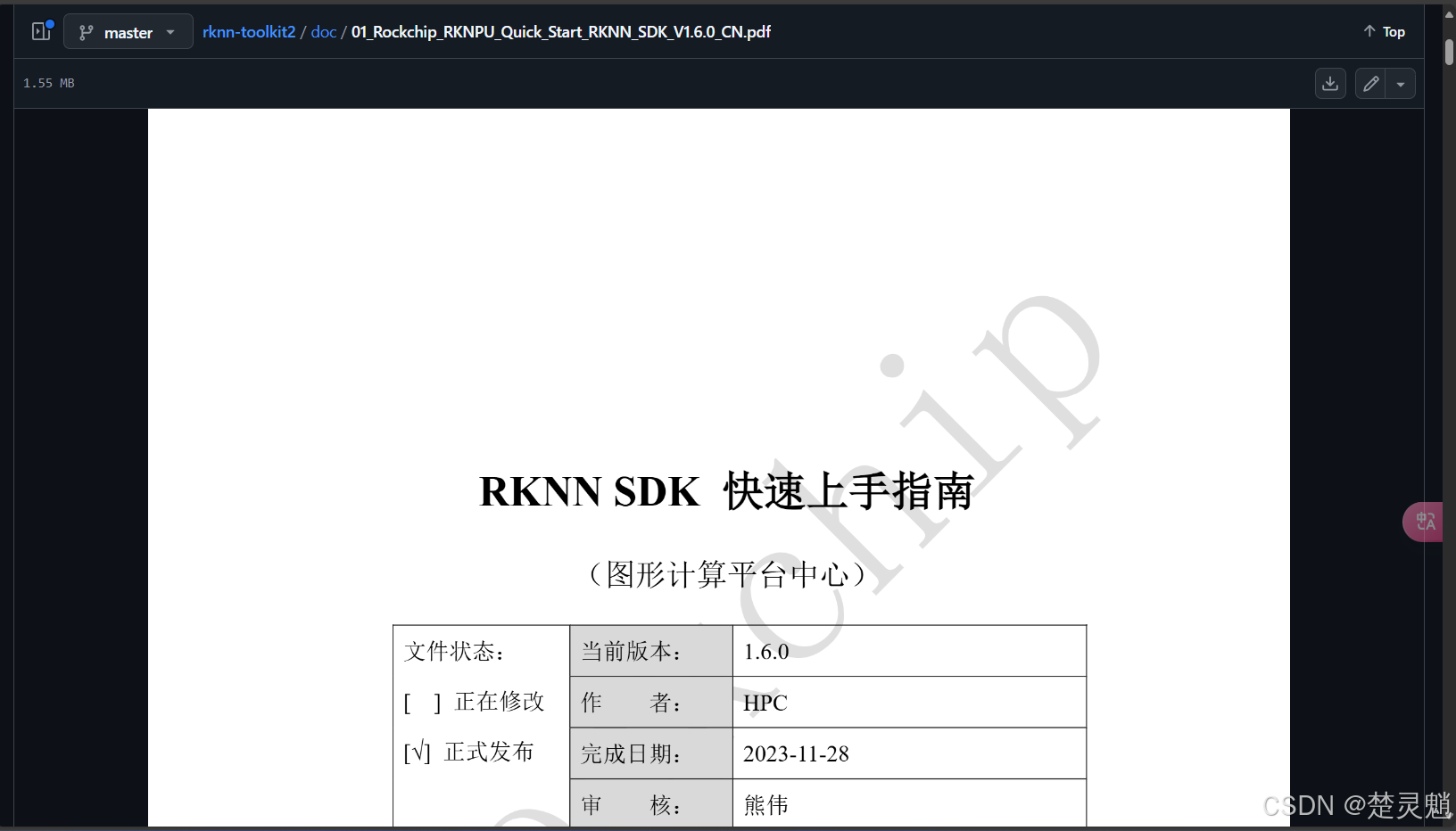Click the date cell '2023-11-28'

click(796, 753)
